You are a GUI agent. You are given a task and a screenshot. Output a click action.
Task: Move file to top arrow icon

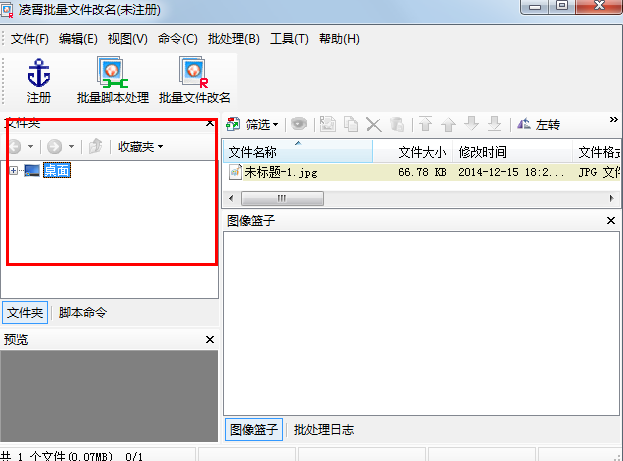tap(425, 124)
